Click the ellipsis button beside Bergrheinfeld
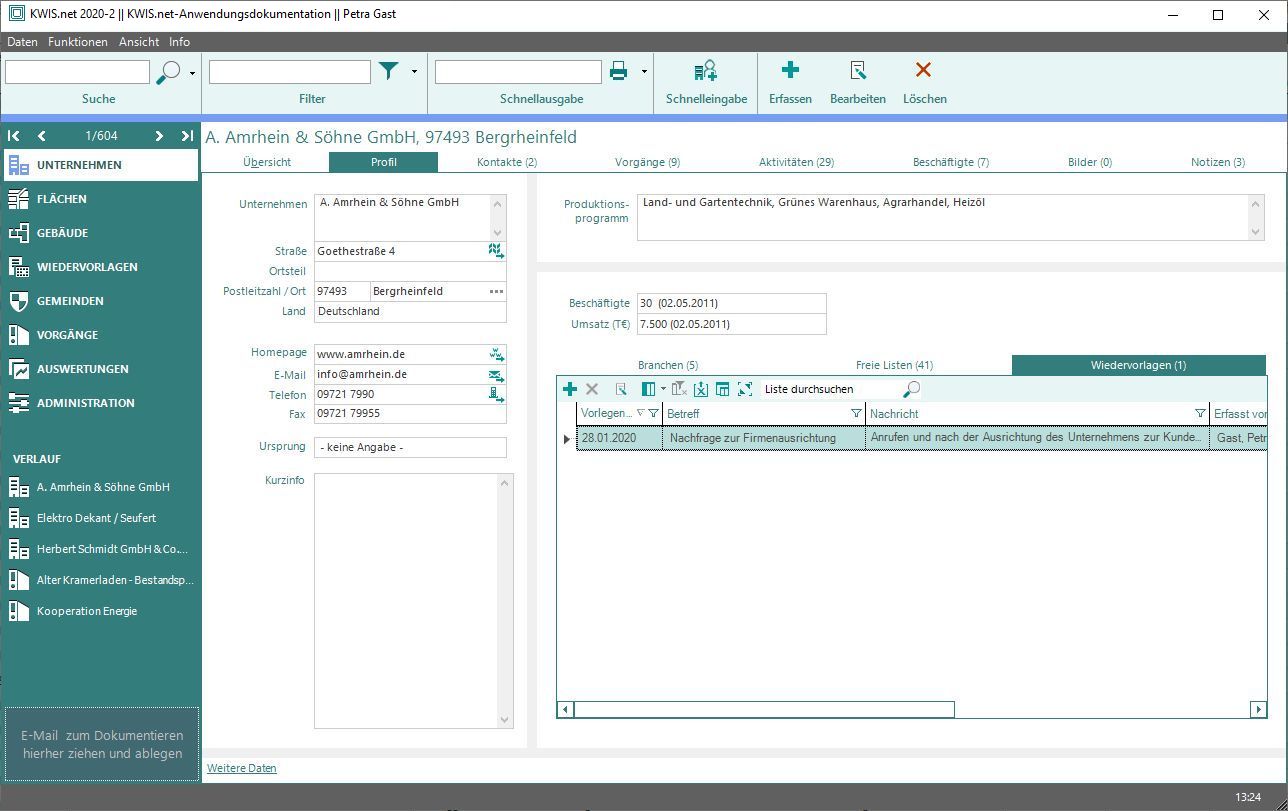The image size is (1288, 811). click(496, 291)
